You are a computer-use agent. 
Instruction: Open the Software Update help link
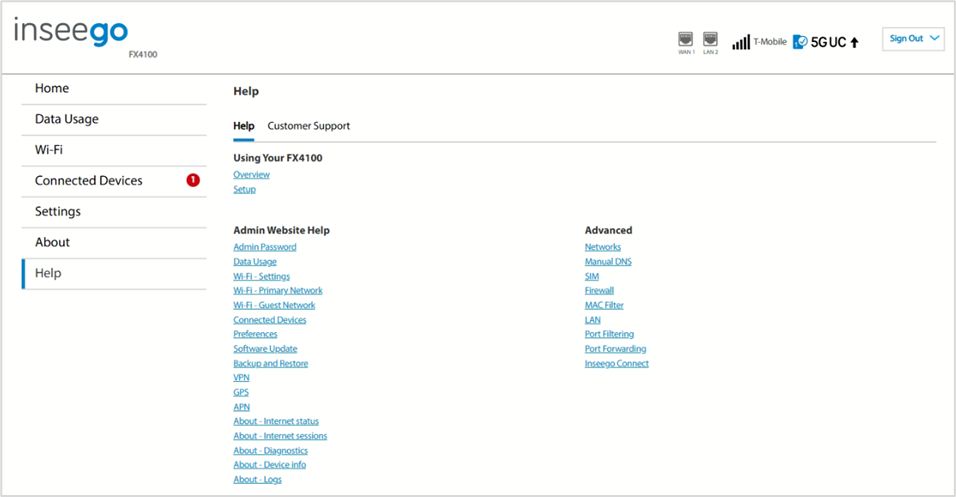point(265,349)
